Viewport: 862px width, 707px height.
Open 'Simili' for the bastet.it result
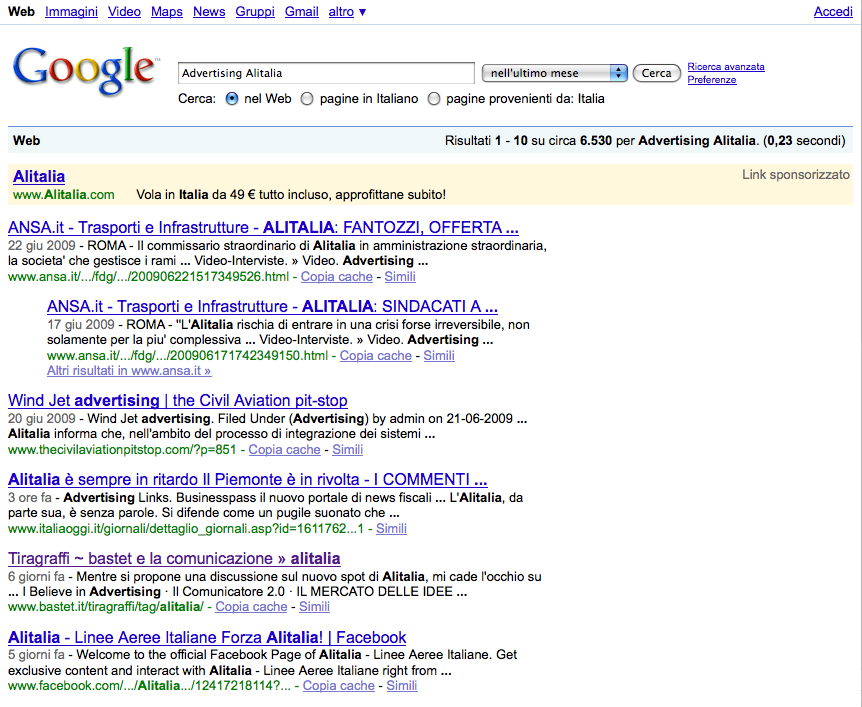click(x=314, y=607)
